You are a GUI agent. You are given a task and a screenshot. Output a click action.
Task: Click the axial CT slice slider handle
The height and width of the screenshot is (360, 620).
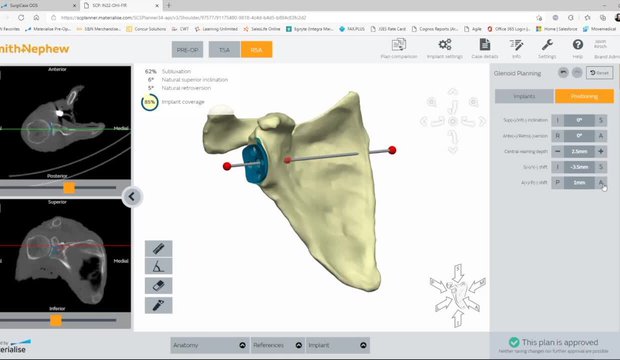tap(70, 188)
